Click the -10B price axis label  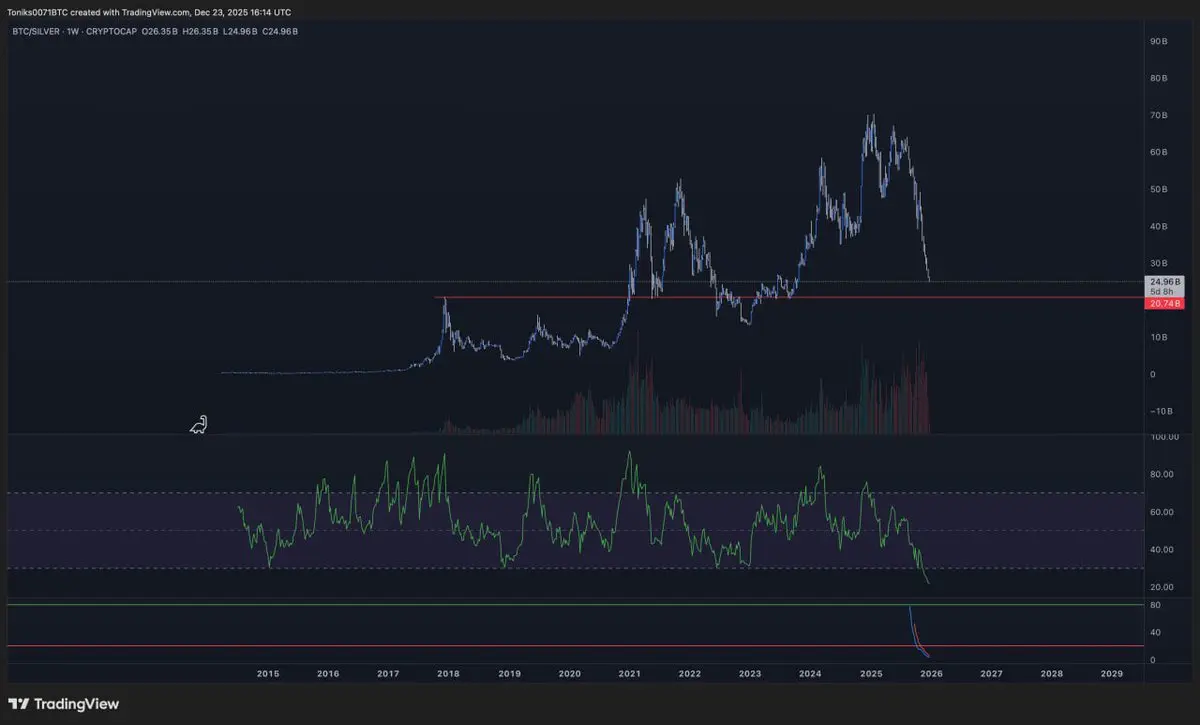coord(1160,411)
